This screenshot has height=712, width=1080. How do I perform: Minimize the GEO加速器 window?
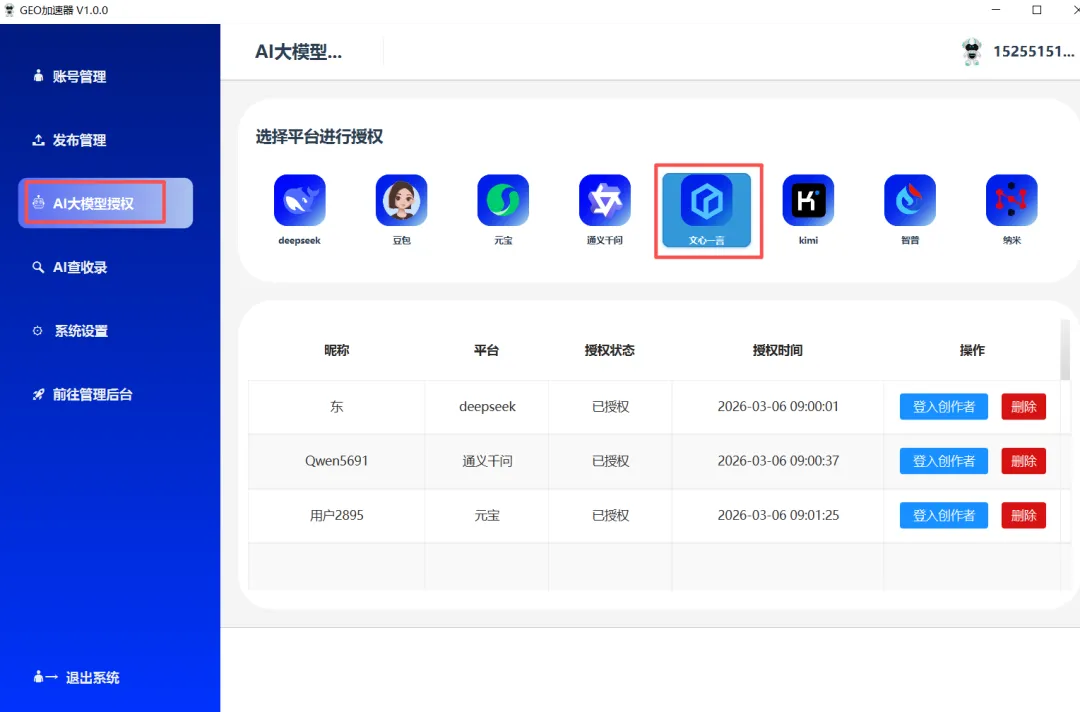[x=996, y=10]
